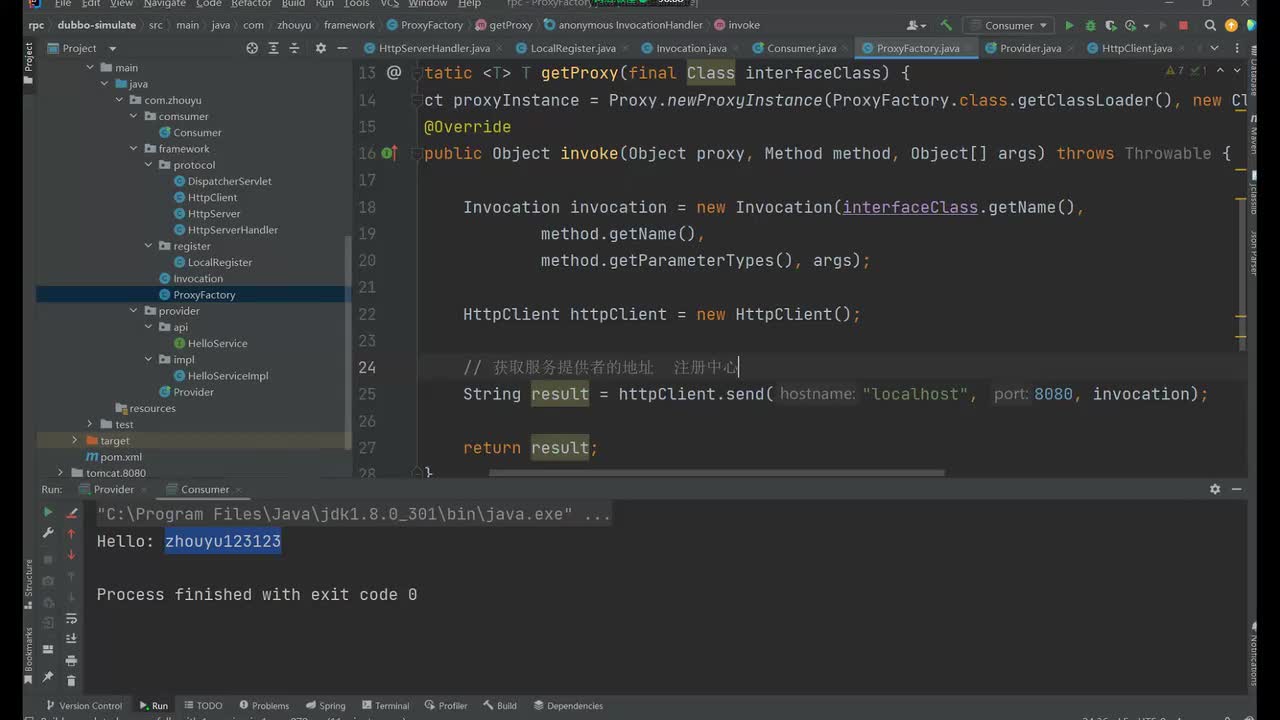This screenshot has height=720, width=1280.
Task: Open Search Everywhere magnifier icon
Action: tap(1210, 26)
